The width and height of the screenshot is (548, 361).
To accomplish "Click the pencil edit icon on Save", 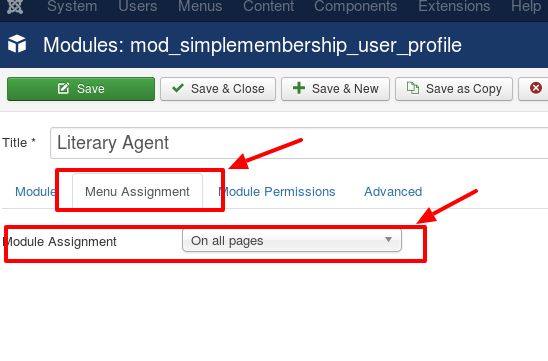I will 63,88.
